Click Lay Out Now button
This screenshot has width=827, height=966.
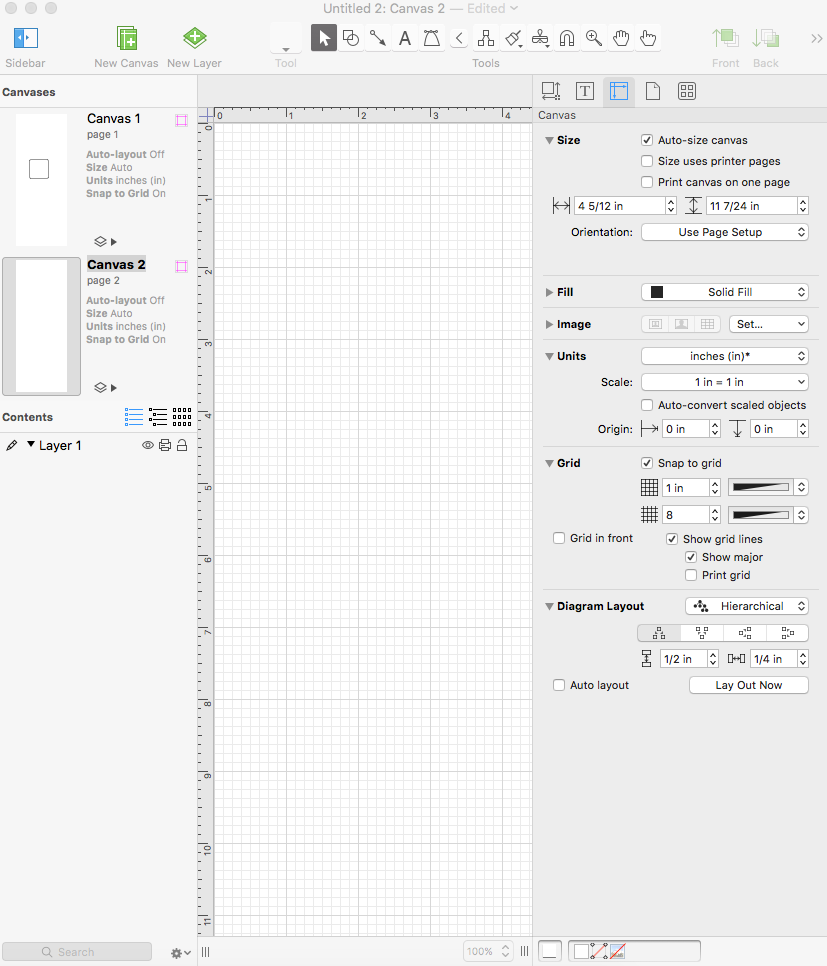(x=749, y=685)
